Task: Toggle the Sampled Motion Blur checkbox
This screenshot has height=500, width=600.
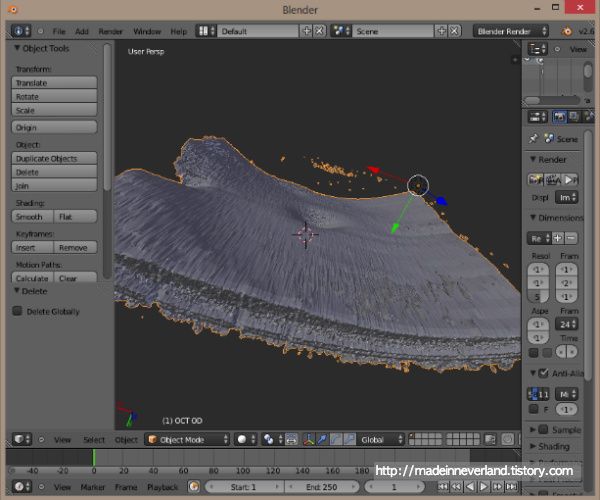Action: coord(543,430)
